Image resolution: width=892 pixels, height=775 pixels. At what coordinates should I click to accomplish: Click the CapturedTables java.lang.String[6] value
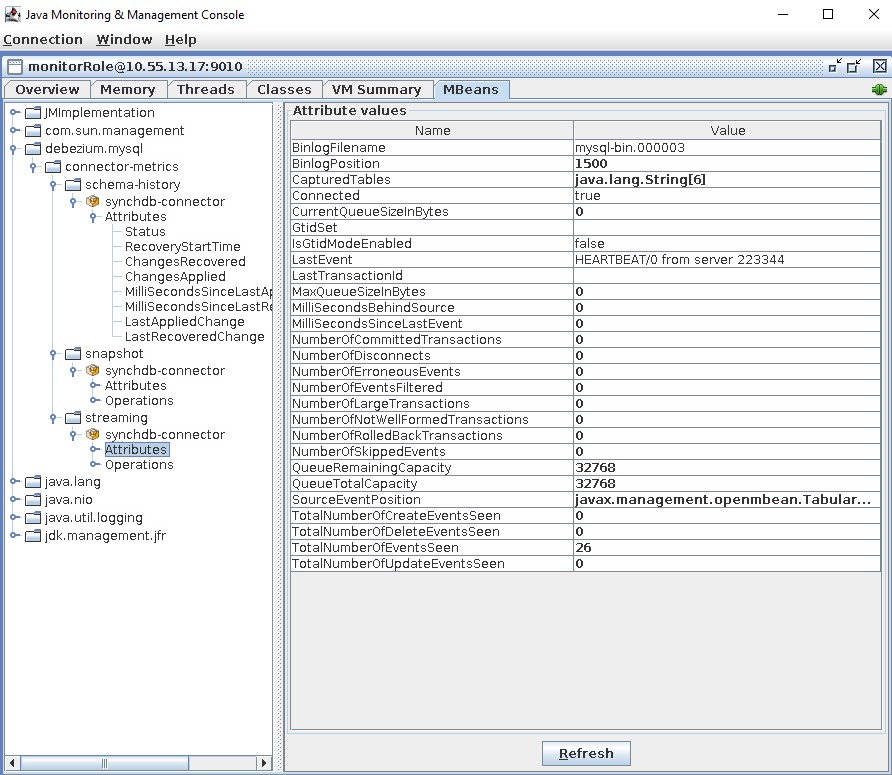(x=641, y=180)
